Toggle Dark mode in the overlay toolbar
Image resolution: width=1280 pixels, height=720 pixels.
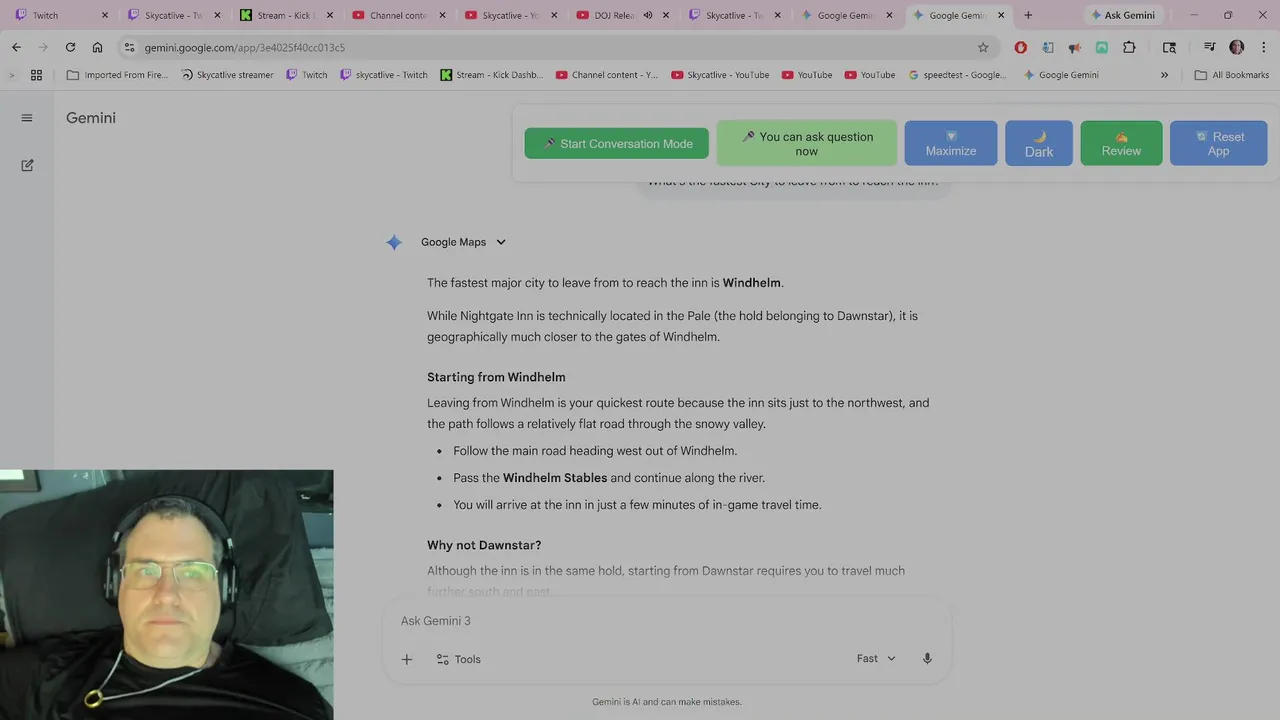[x=1039, y=143]
